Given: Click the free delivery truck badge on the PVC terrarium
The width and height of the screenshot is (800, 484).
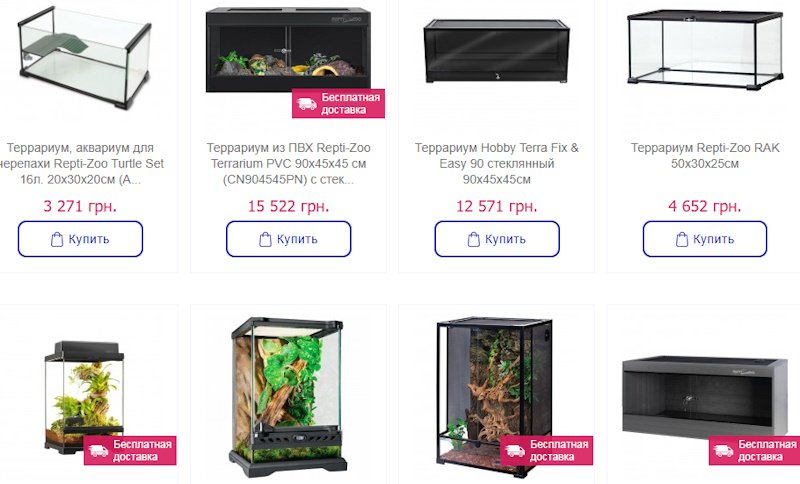Looking at the screenshot, I should coord(338,104).
